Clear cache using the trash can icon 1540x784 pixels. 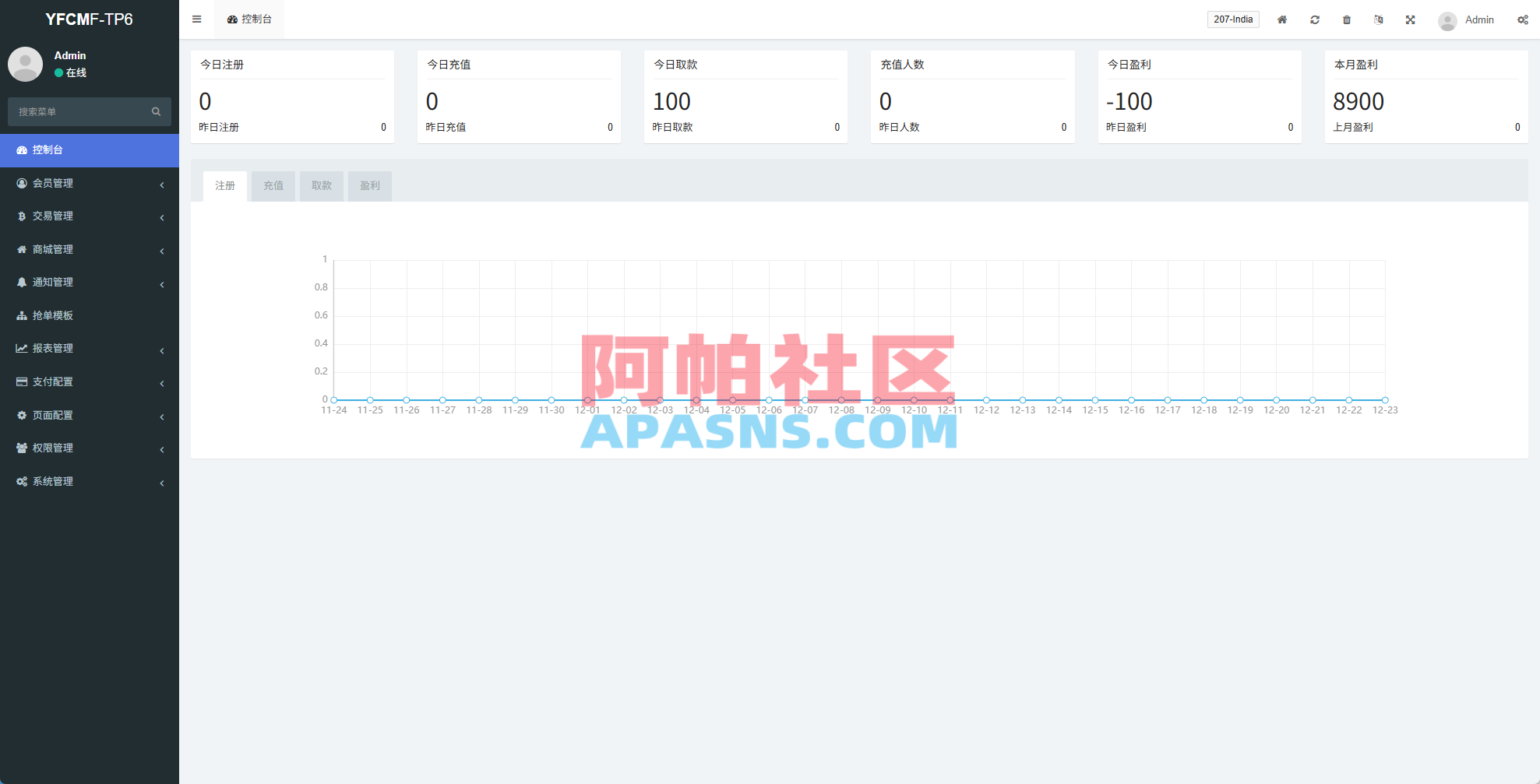(1347, 19)
